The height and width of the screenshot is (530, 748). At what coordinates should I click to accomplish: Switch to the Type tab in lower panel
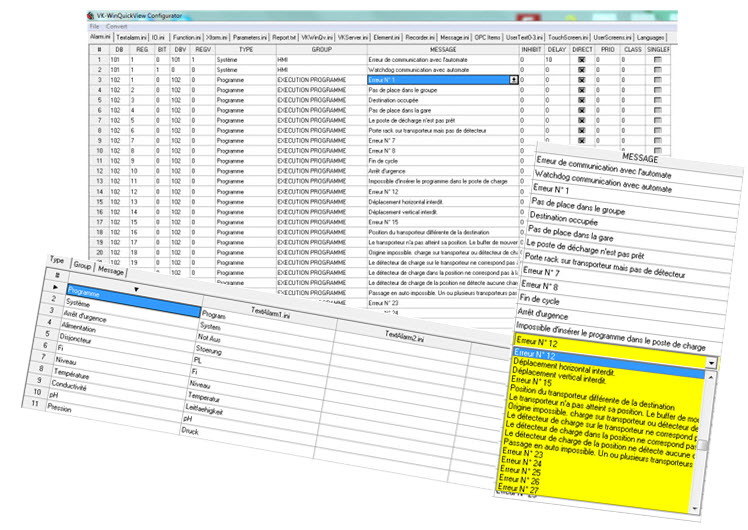coord(57,260)
